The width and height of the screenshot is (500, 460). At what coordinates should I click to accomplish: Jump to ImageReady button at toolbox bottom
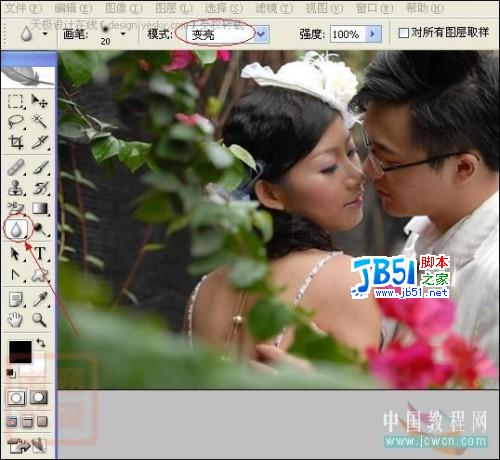point(27,446)
